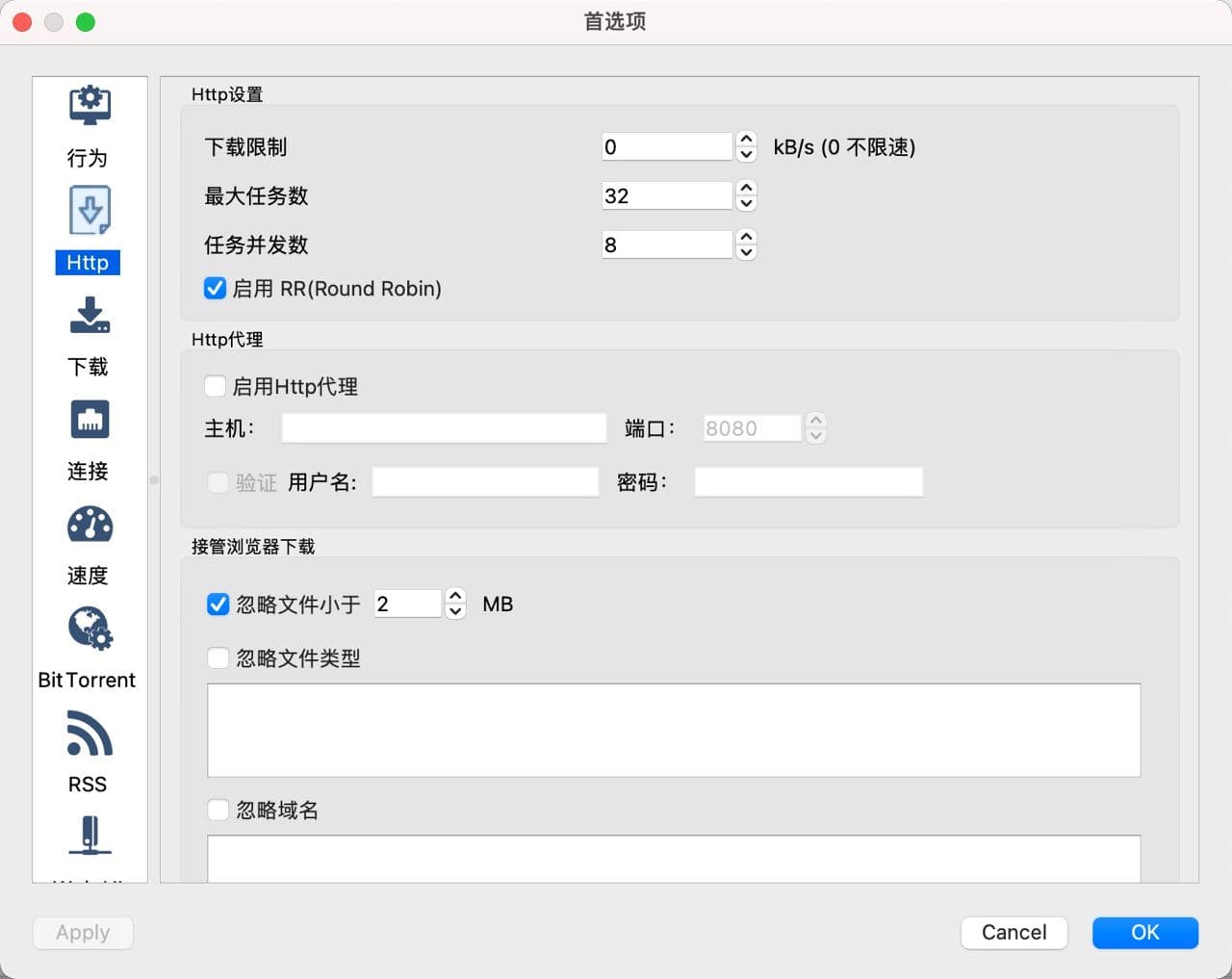The image size is (1232, 979).
Task: Increase 下载限制 value with up arrow
Action: (746, 140)
